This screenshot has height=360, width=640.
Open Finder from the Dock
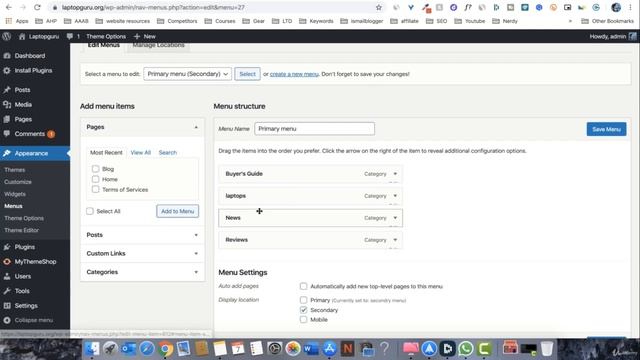92,349
